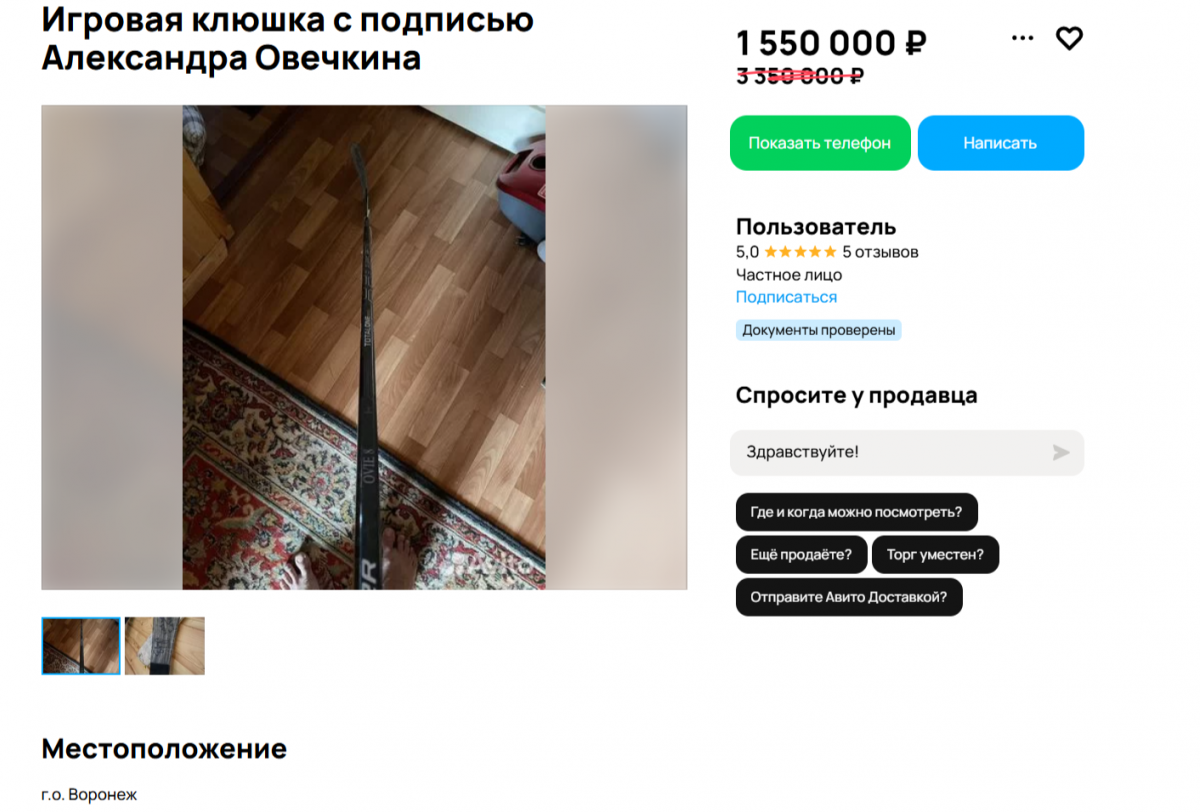
Task: Select quick question Отправите Авито Доставкой?
Action: click(849, 597)
